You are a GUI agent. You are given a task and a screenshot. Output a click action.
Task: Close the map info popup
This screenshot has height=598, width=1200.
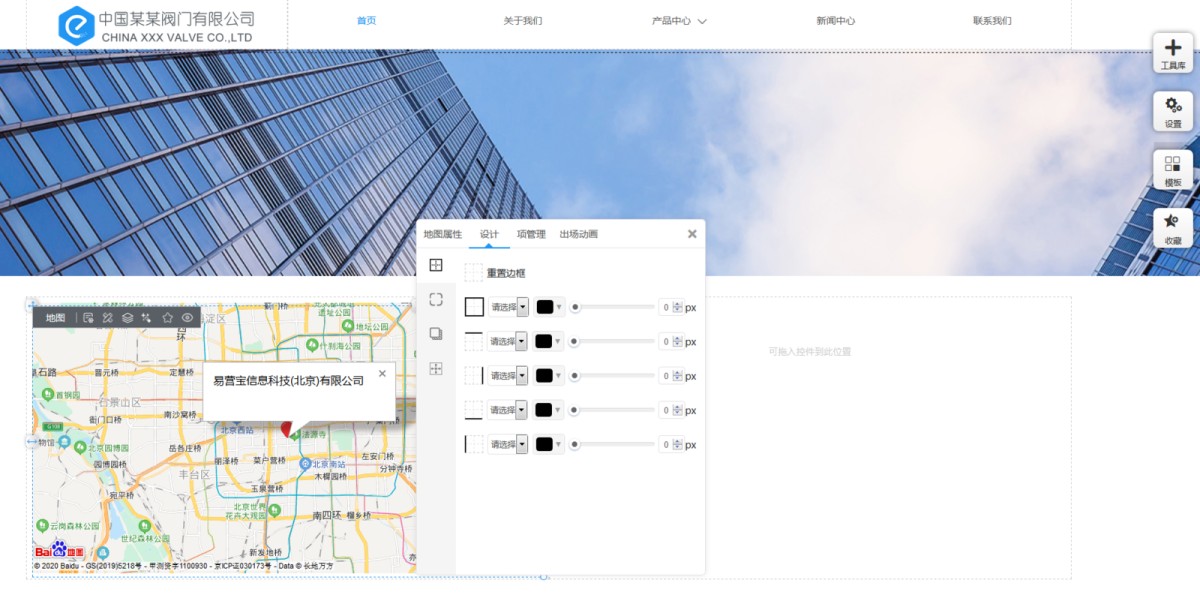click(381, 373)
